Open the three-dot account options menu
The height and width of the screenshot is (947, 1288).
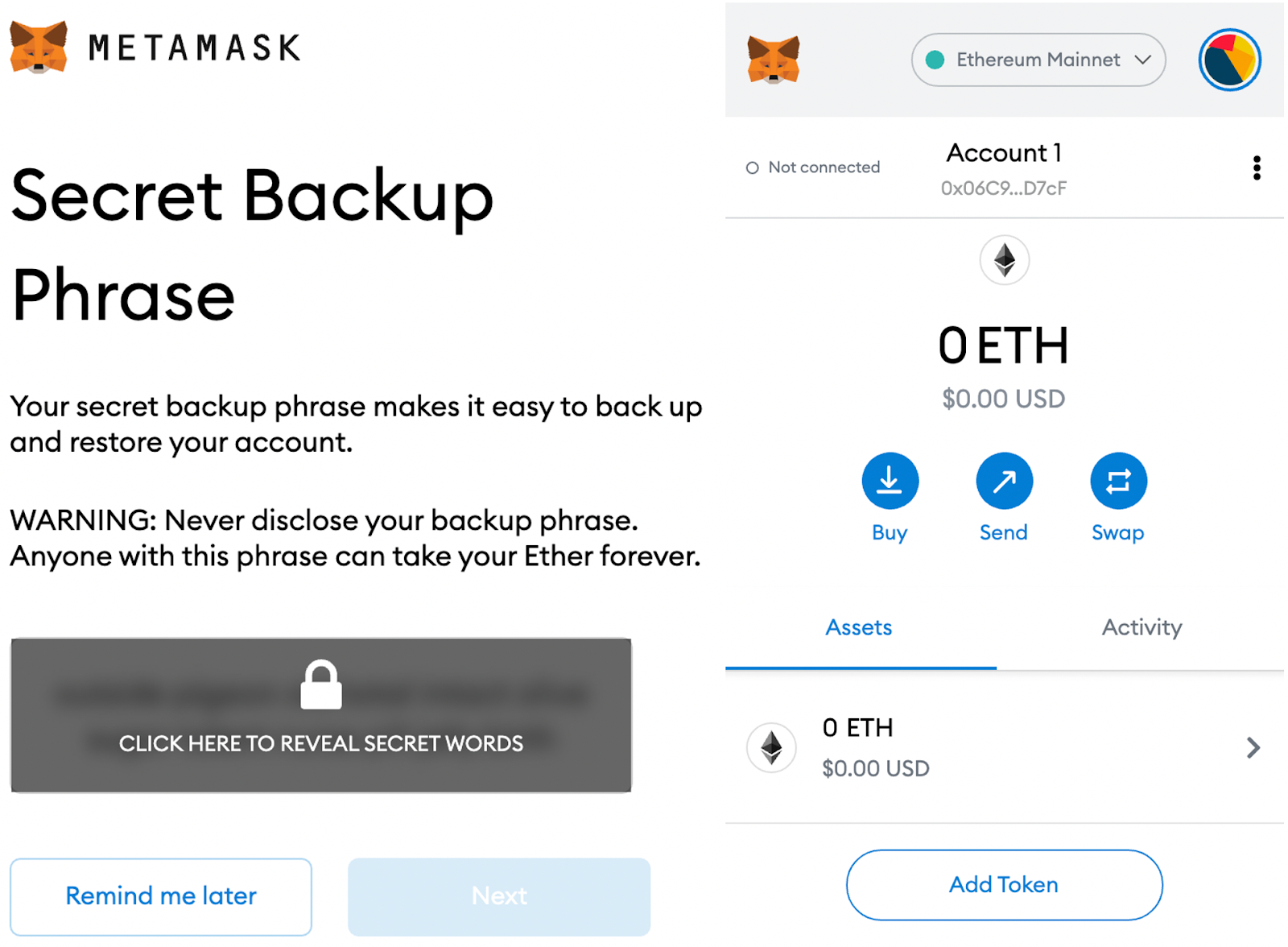point(1256,168)
